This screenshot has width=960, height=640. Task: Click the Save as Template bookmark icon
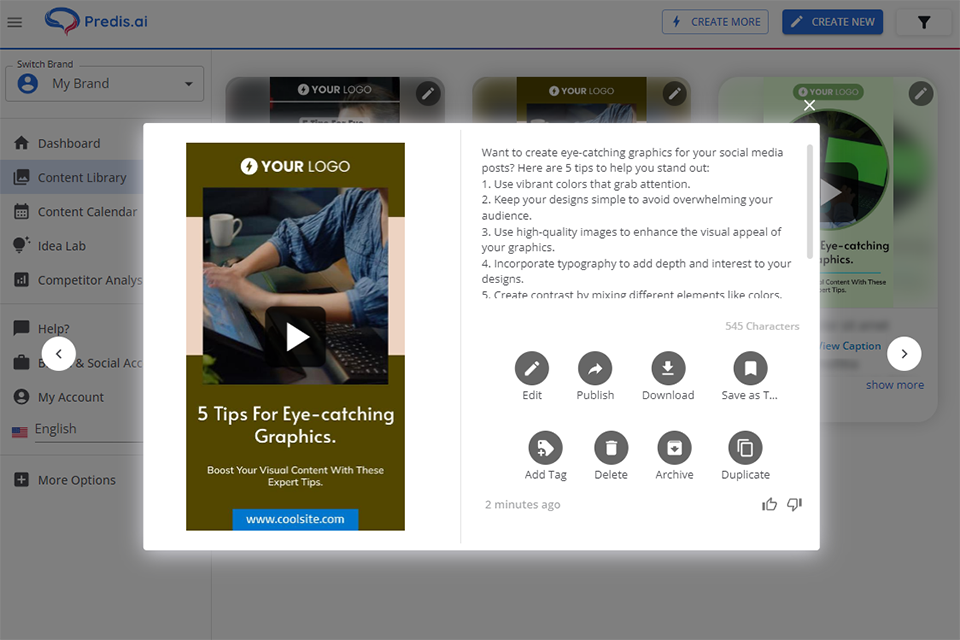coord(750,368)
